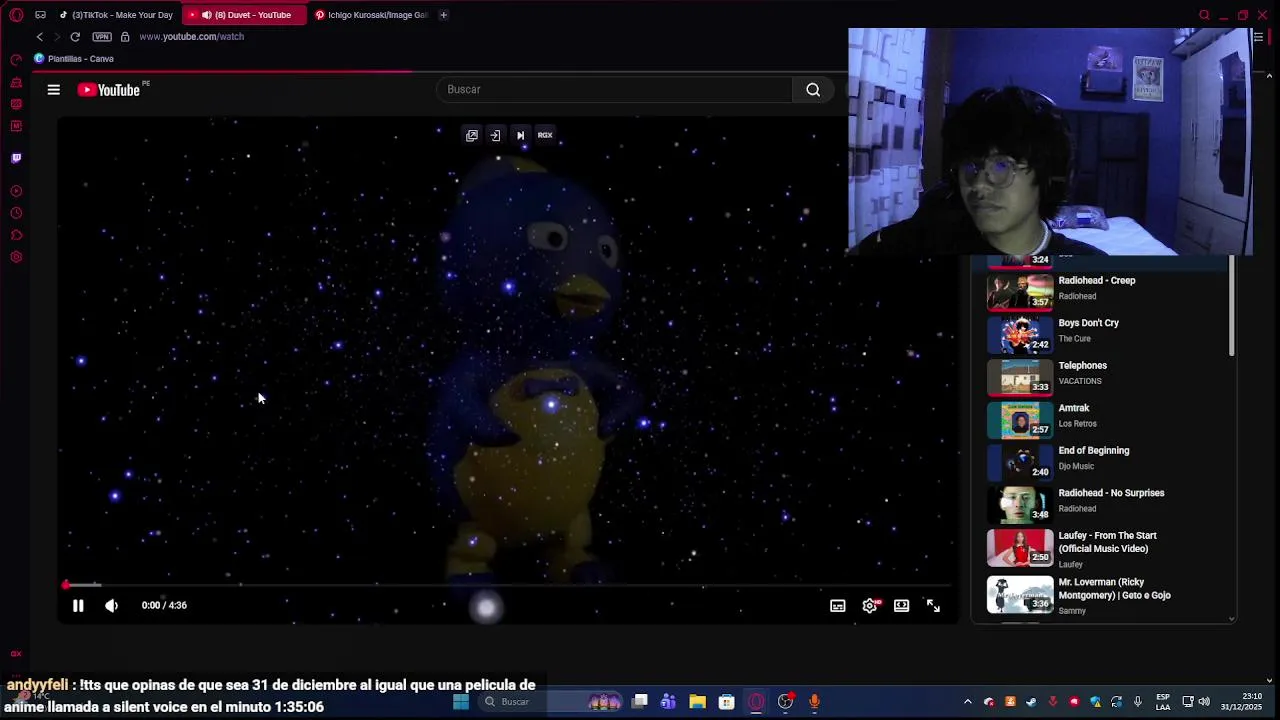This screenshot has width=1280, height=720.
Task: Open Task View on the taskbar
Action: tap(640, 702)
